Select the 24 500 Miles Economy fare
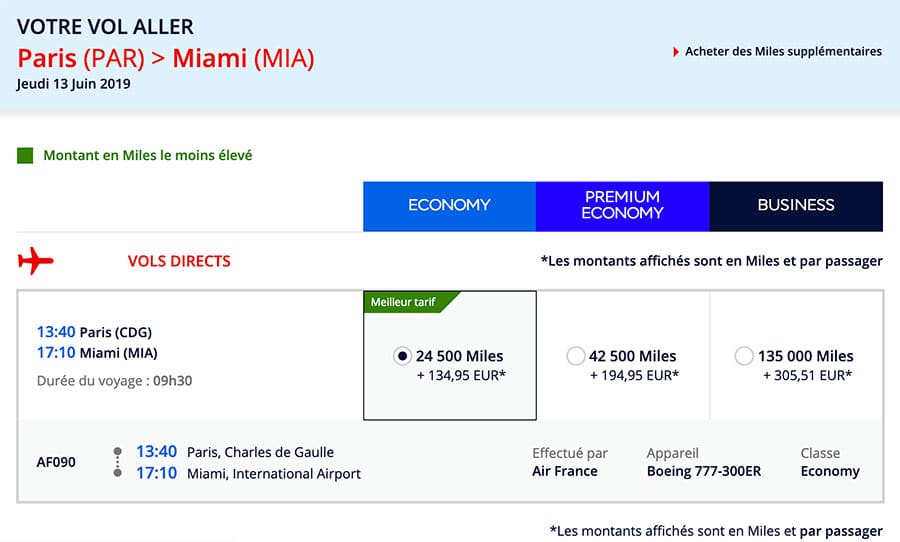 coord(402,355)
